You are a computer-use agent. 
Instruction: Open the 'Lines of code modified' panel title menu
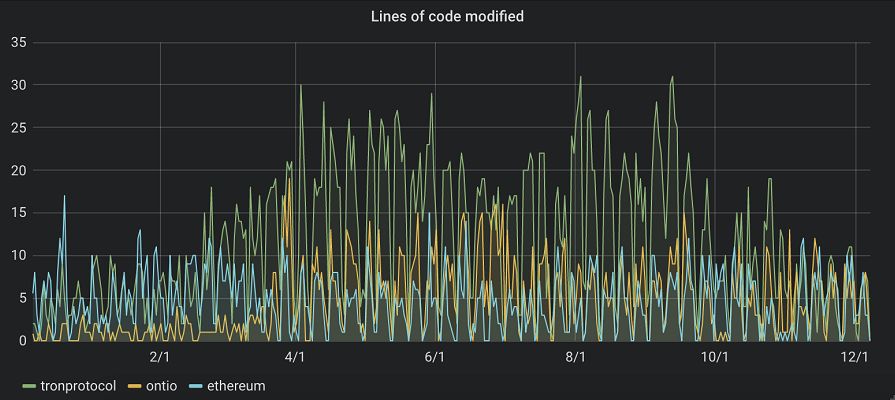point(447,16)
